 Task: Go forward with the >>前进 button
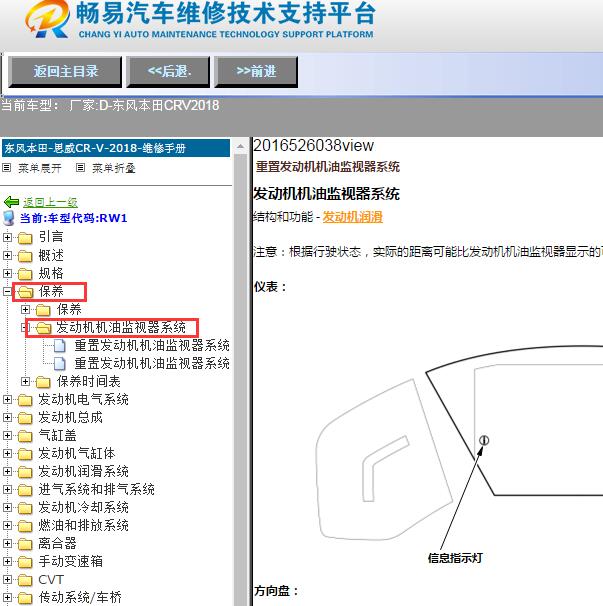pyautogui.click(x=256, y=71)
